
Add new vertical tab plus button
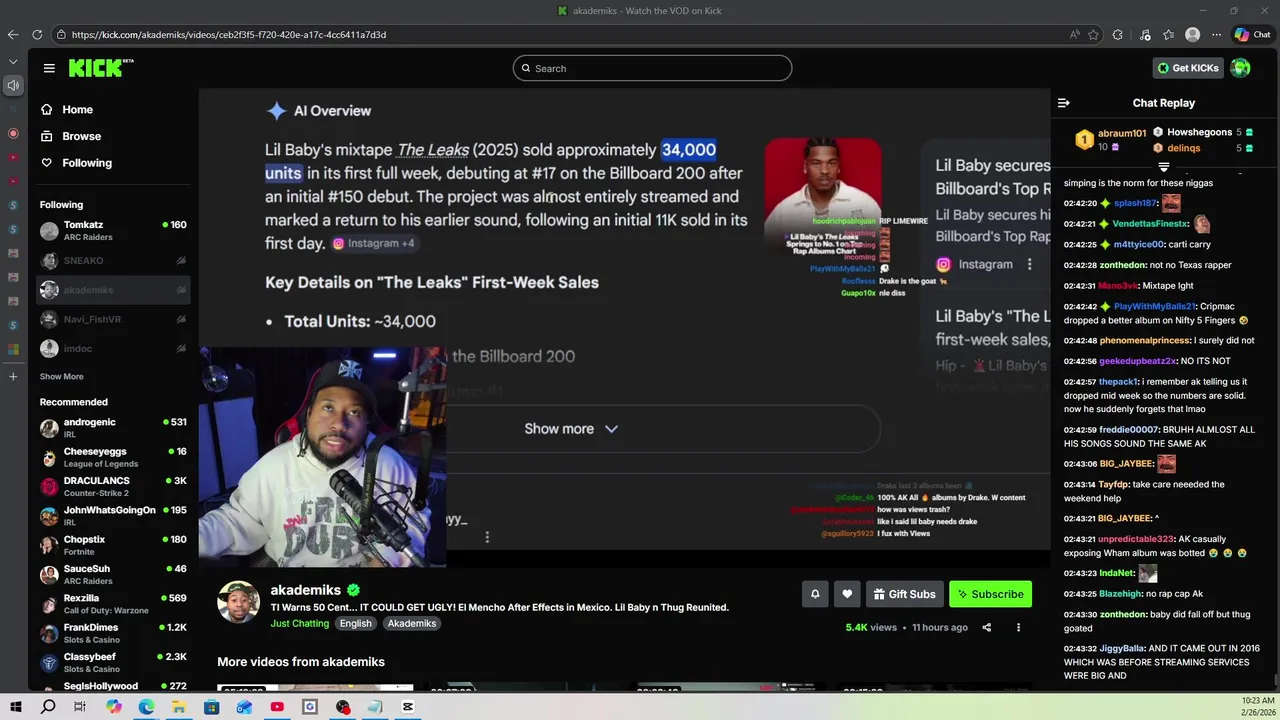pyautogui.click(x=13, y=377)
